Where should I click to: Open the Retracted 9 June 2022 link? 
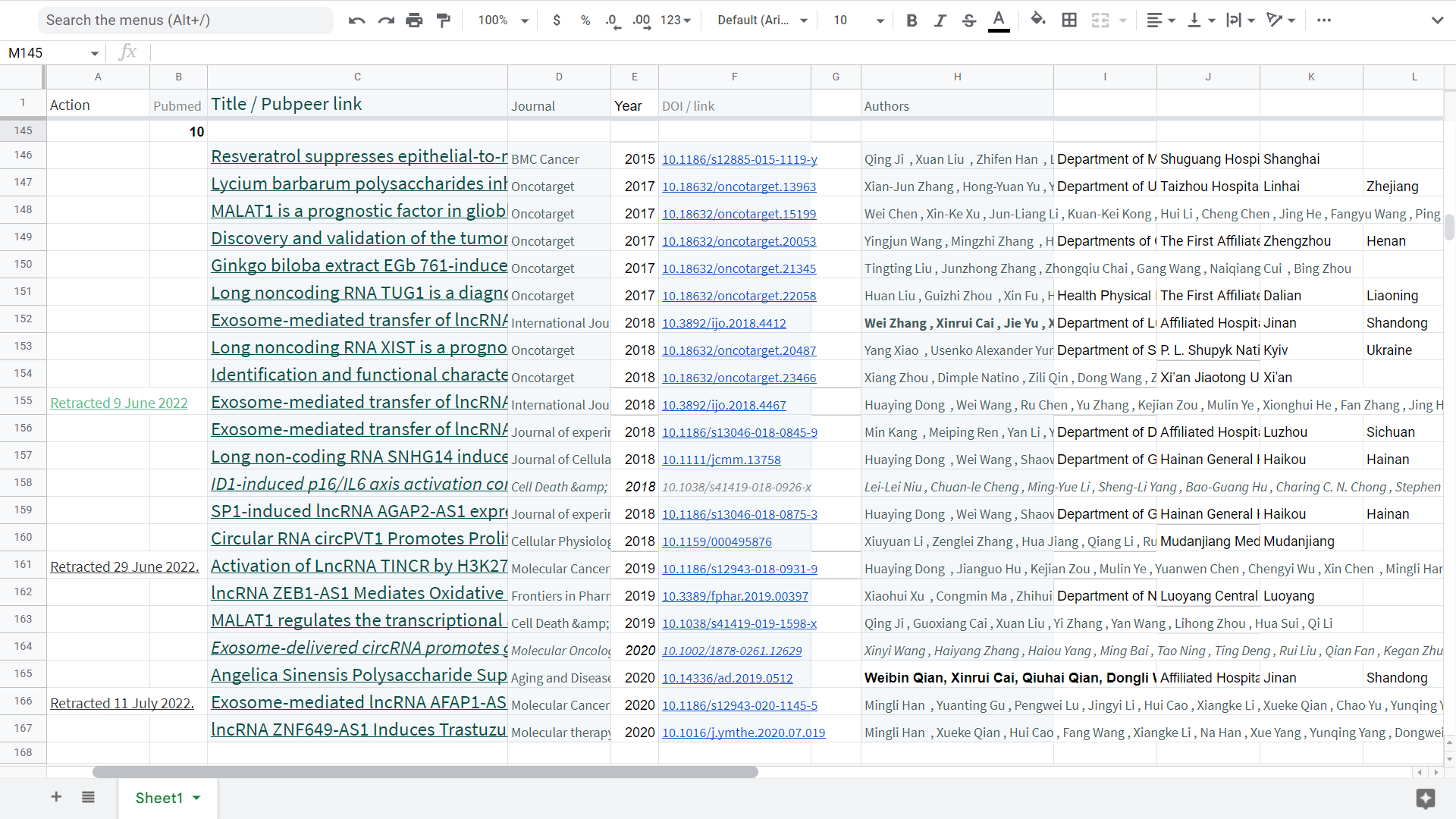coord(119,403)
